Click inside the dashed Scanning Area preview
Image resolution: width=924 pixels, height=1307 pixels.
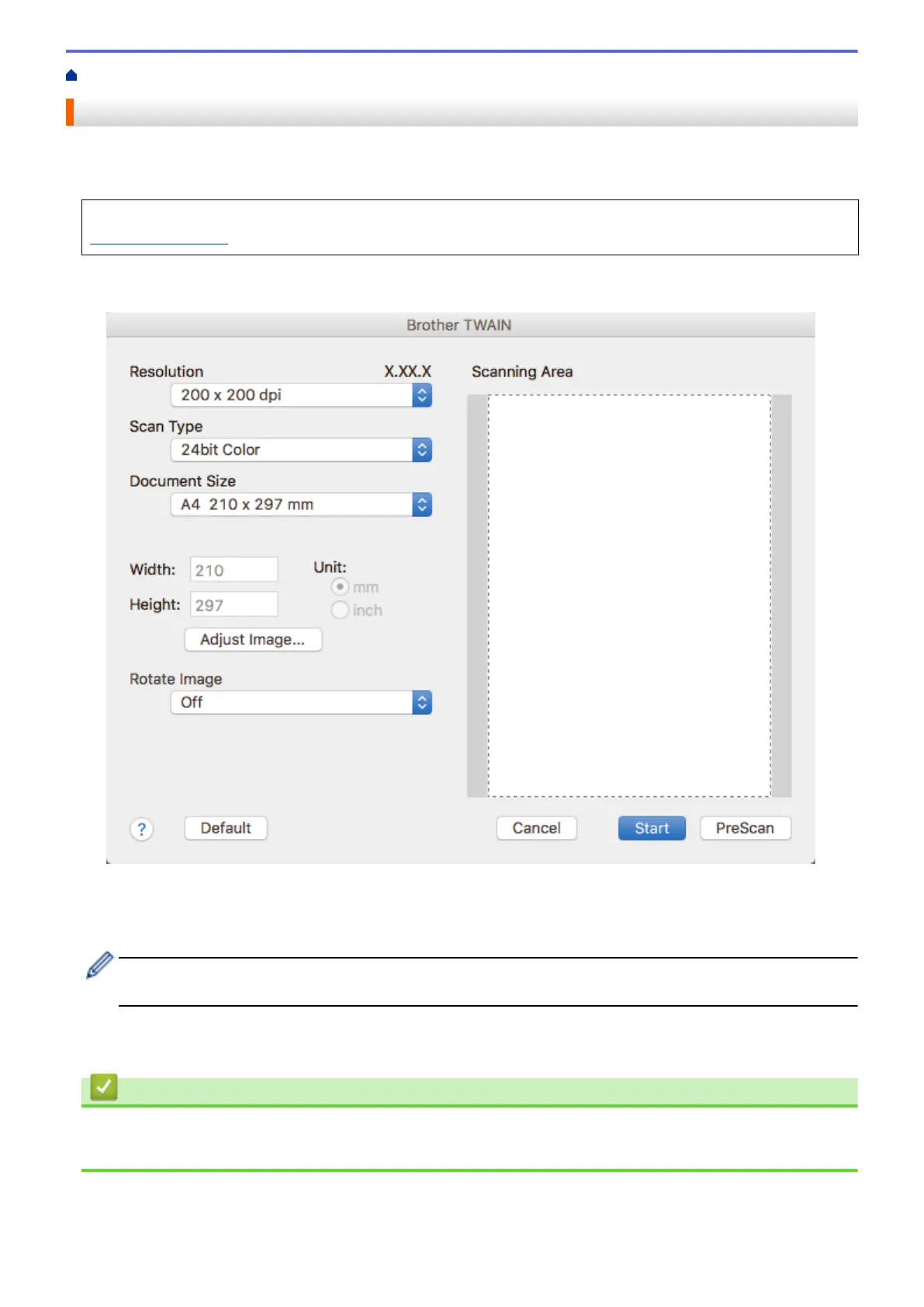click(x=629, y=595)
